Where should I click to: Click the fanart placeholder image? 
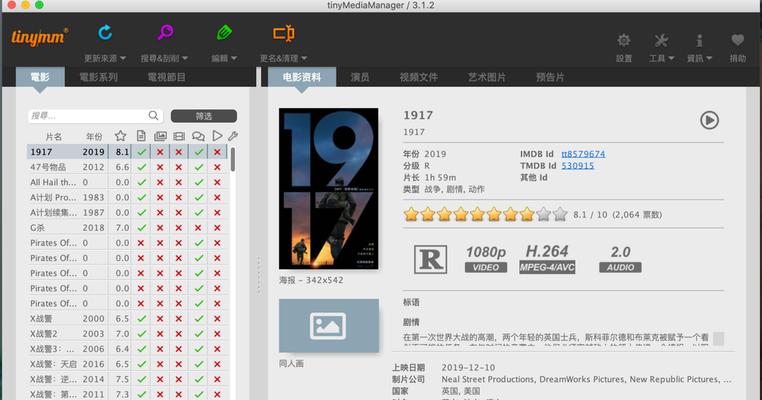pos(329,326)
